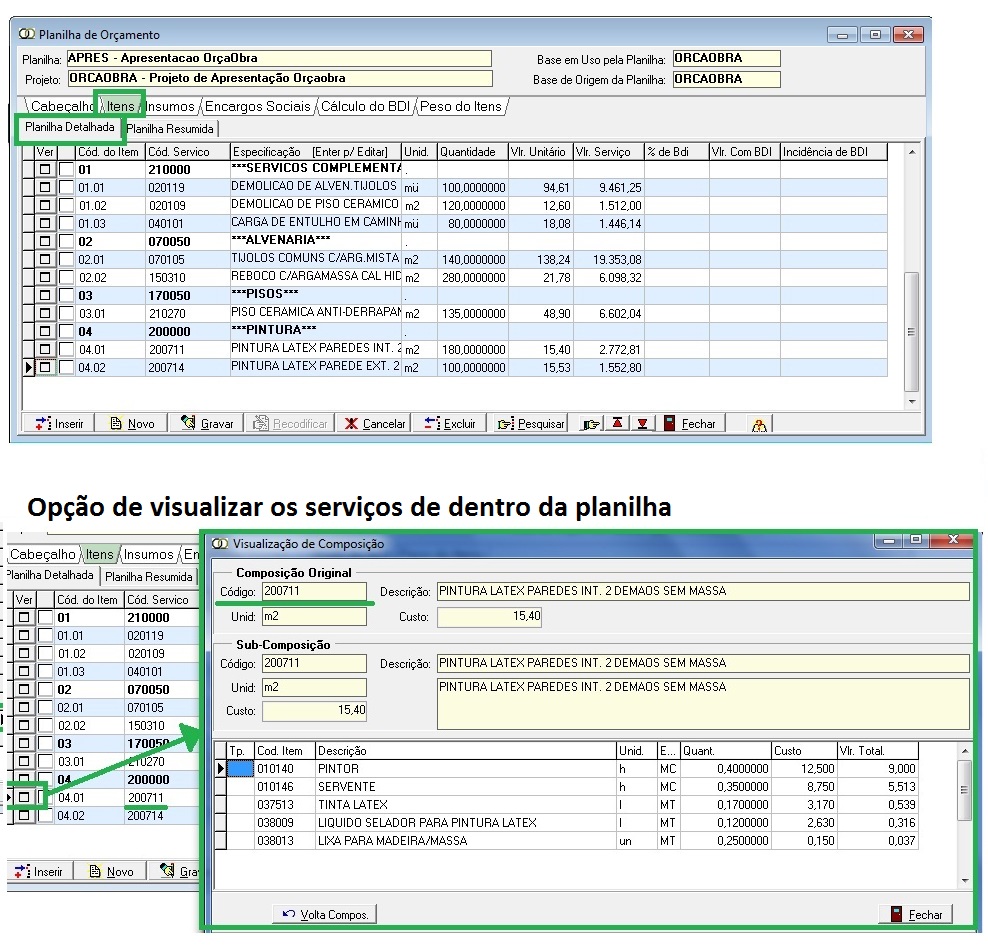Select the Peso do Itens tab
The image size is (988, 950).
click(460, 106)
